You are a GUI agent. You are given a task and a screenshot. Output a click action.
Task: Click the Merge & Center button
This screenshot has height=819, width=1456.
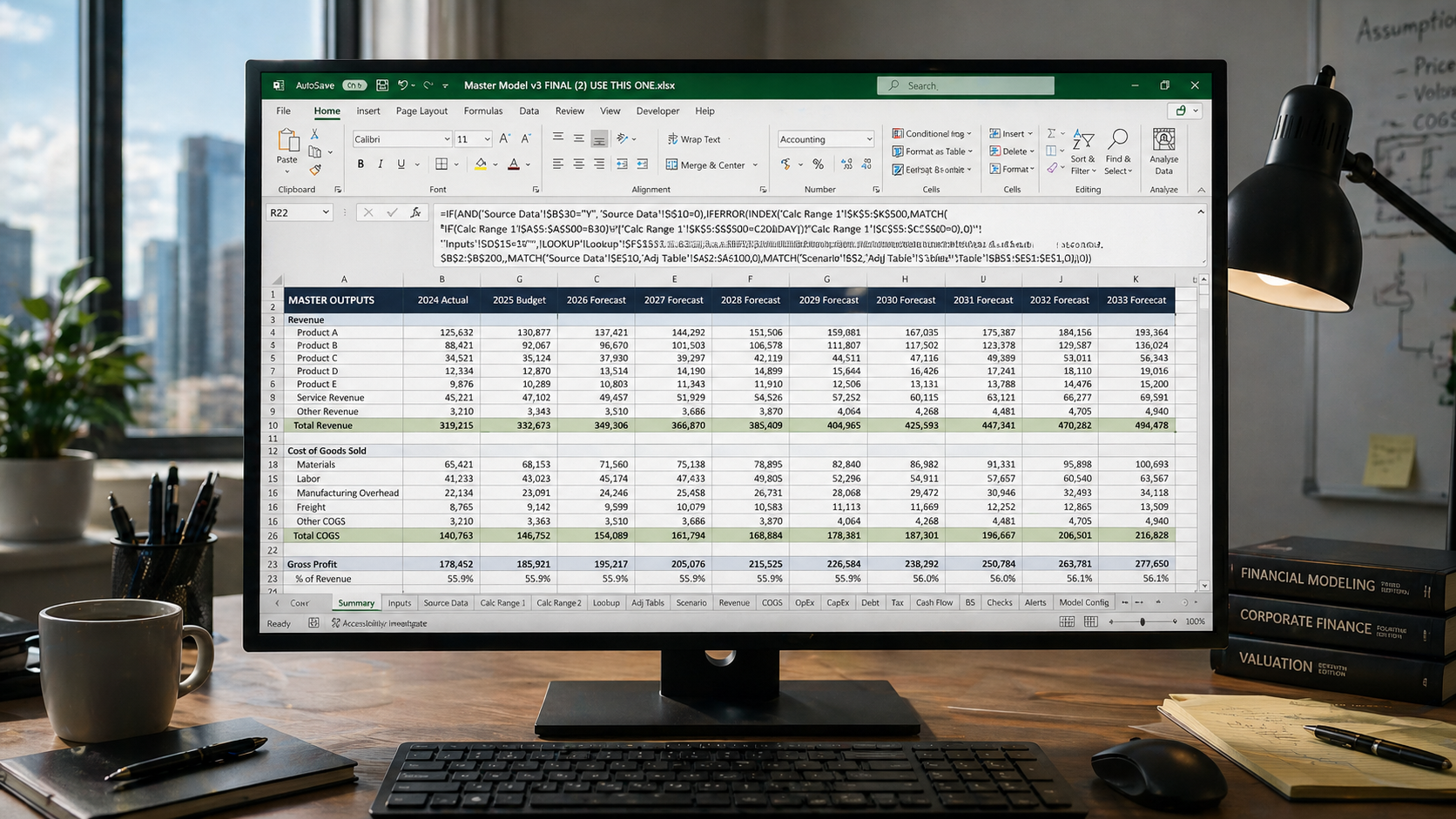click(x=705, y=165)
